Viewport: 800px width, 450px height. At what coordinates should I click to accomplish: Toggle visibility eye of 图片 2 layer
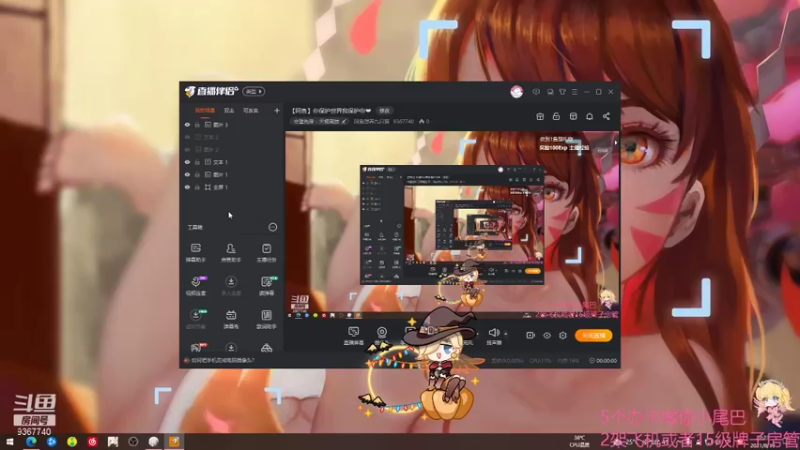187,150
